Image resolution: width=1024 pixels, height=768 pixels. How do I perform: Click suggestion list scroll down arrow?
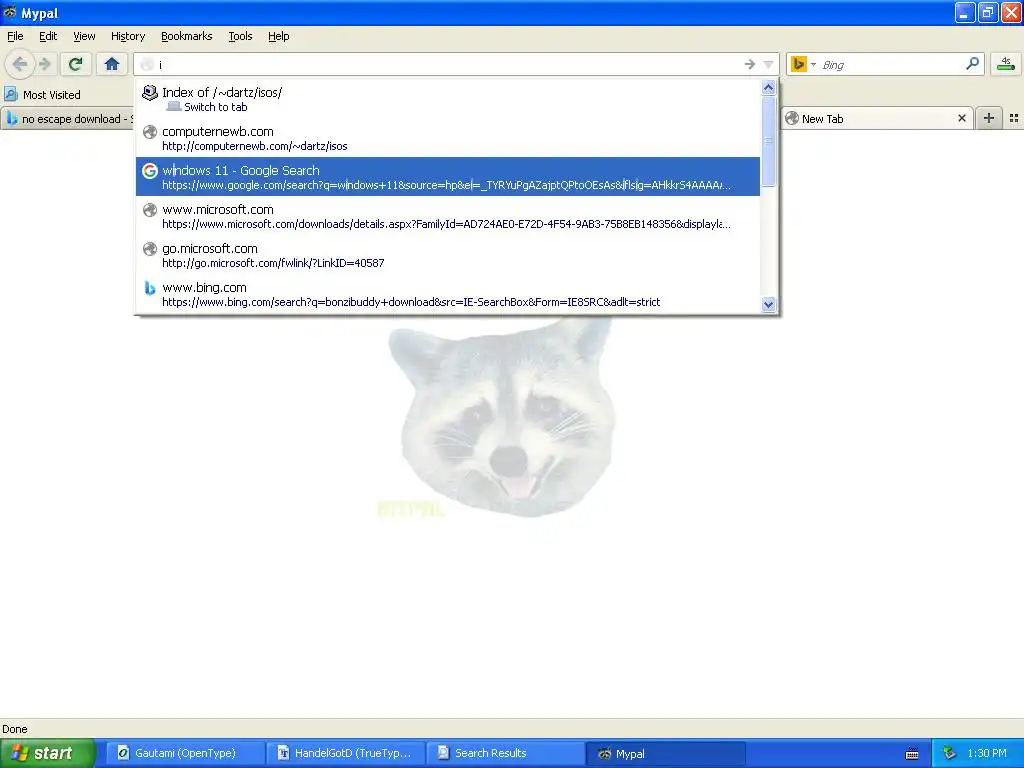(x=769, y=304)
